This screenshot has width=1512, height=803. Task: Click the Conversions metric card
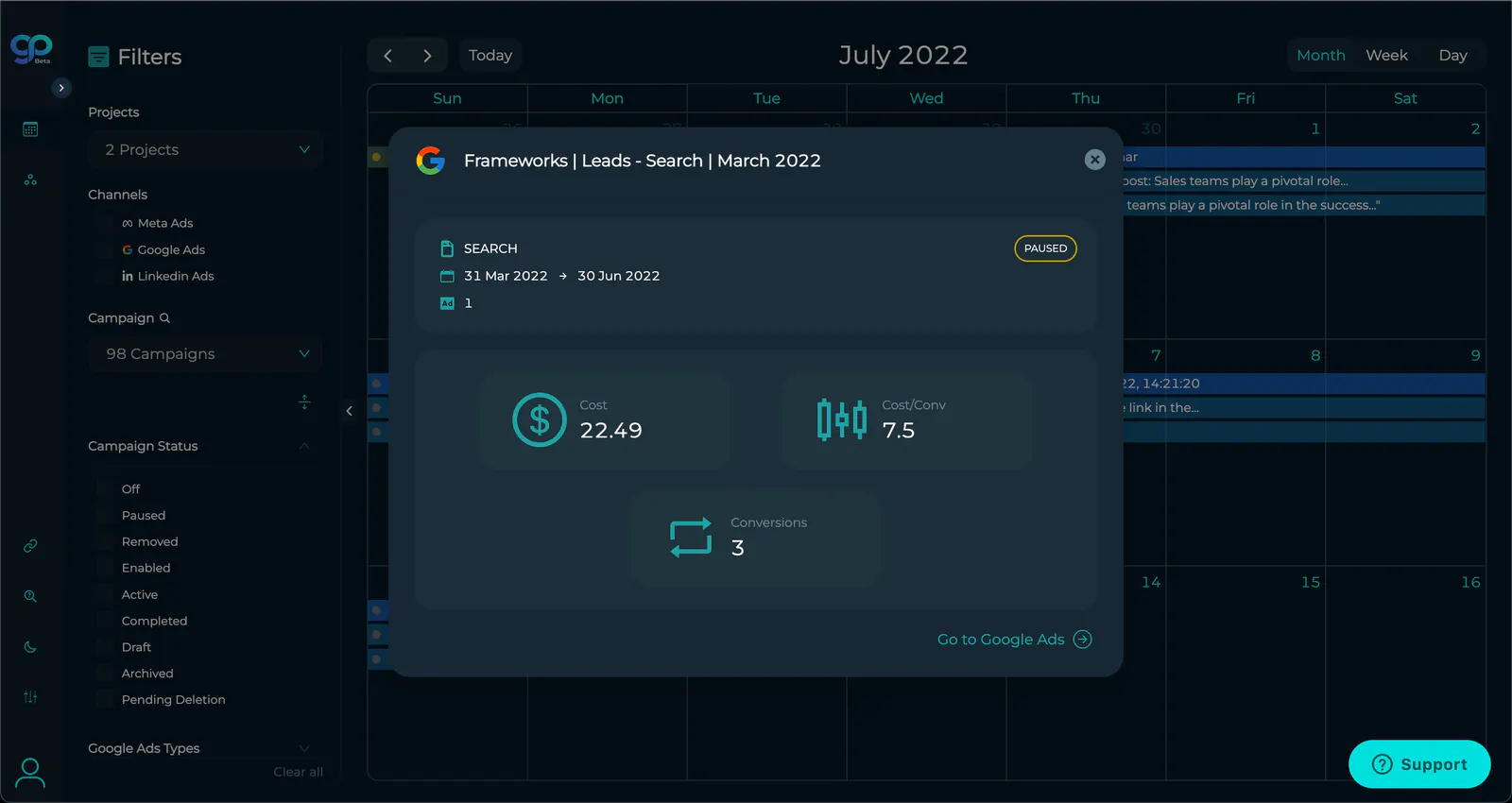click(756, 538)
